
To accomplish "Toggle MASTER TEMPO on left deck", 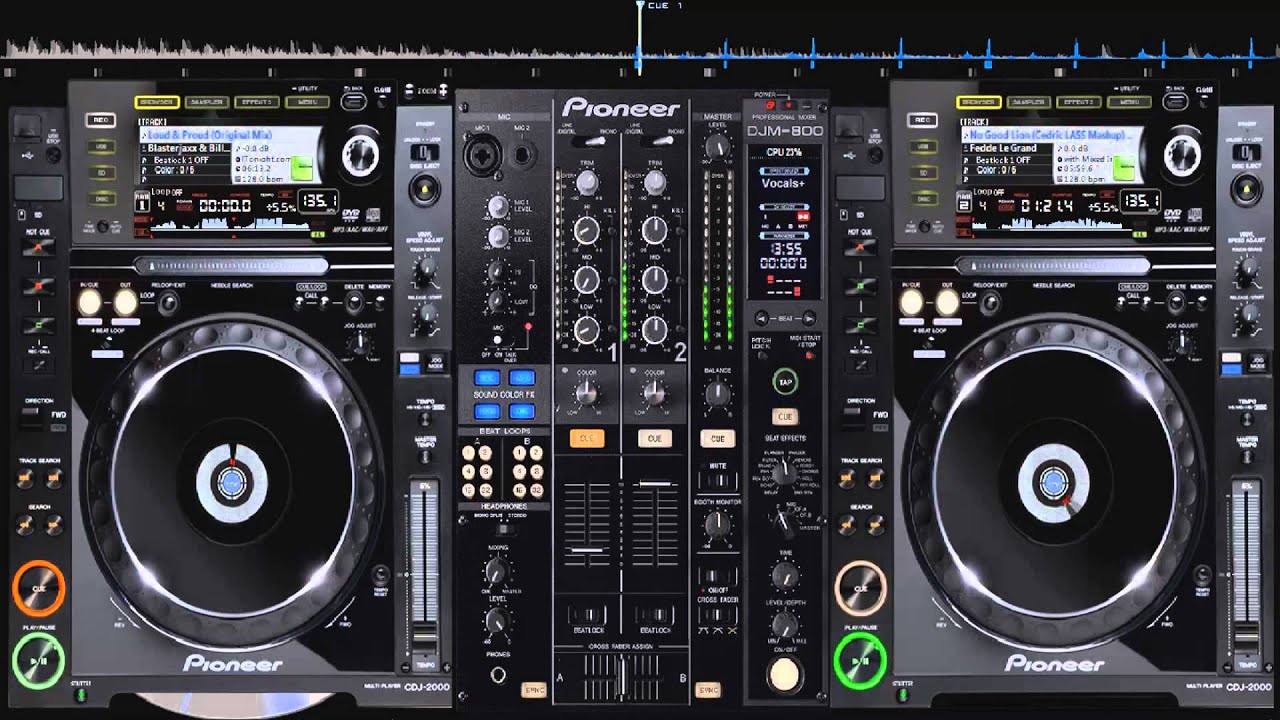I will coord(424,455).
